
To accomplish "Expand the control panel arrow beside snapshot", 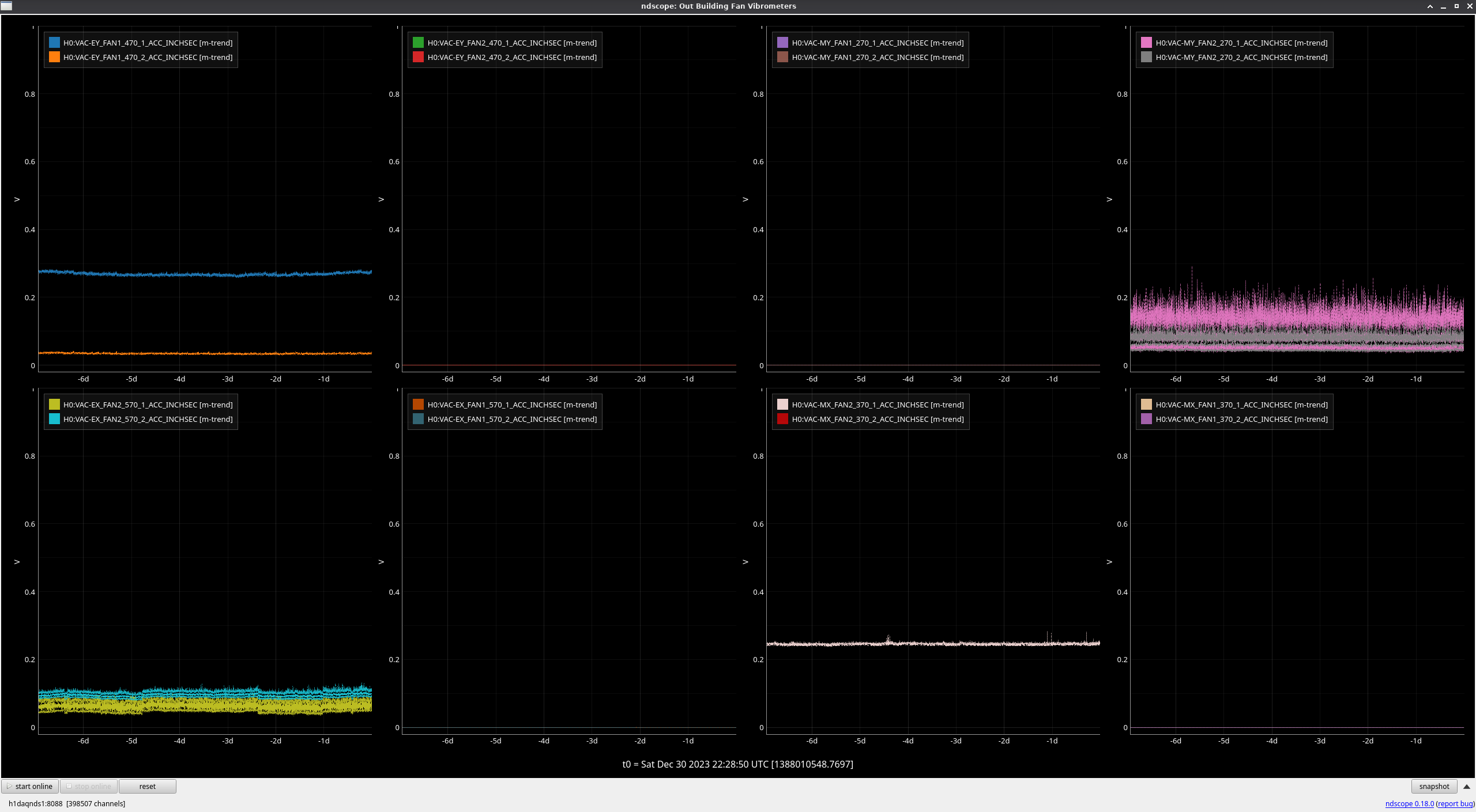I will click(1467, 786).
